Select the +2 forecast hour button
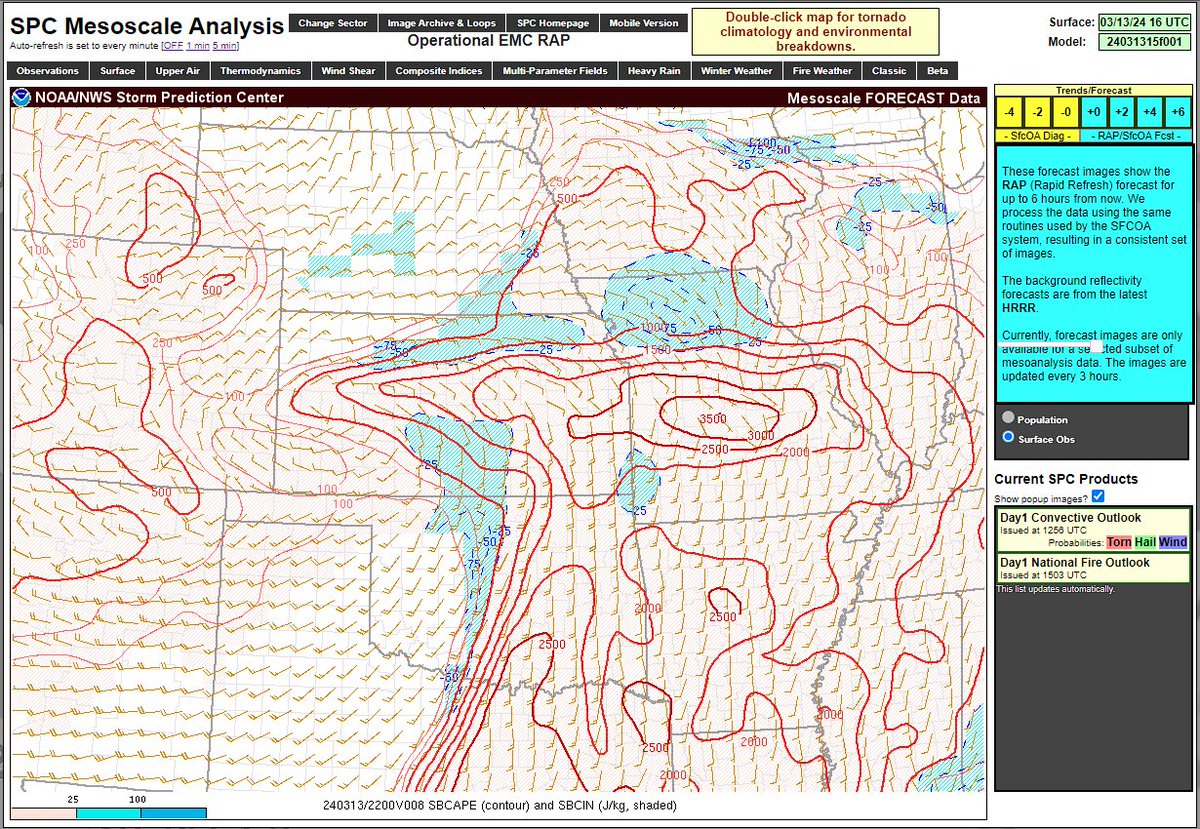The width and height of the screenshot is (1200, 829). 1122,111
